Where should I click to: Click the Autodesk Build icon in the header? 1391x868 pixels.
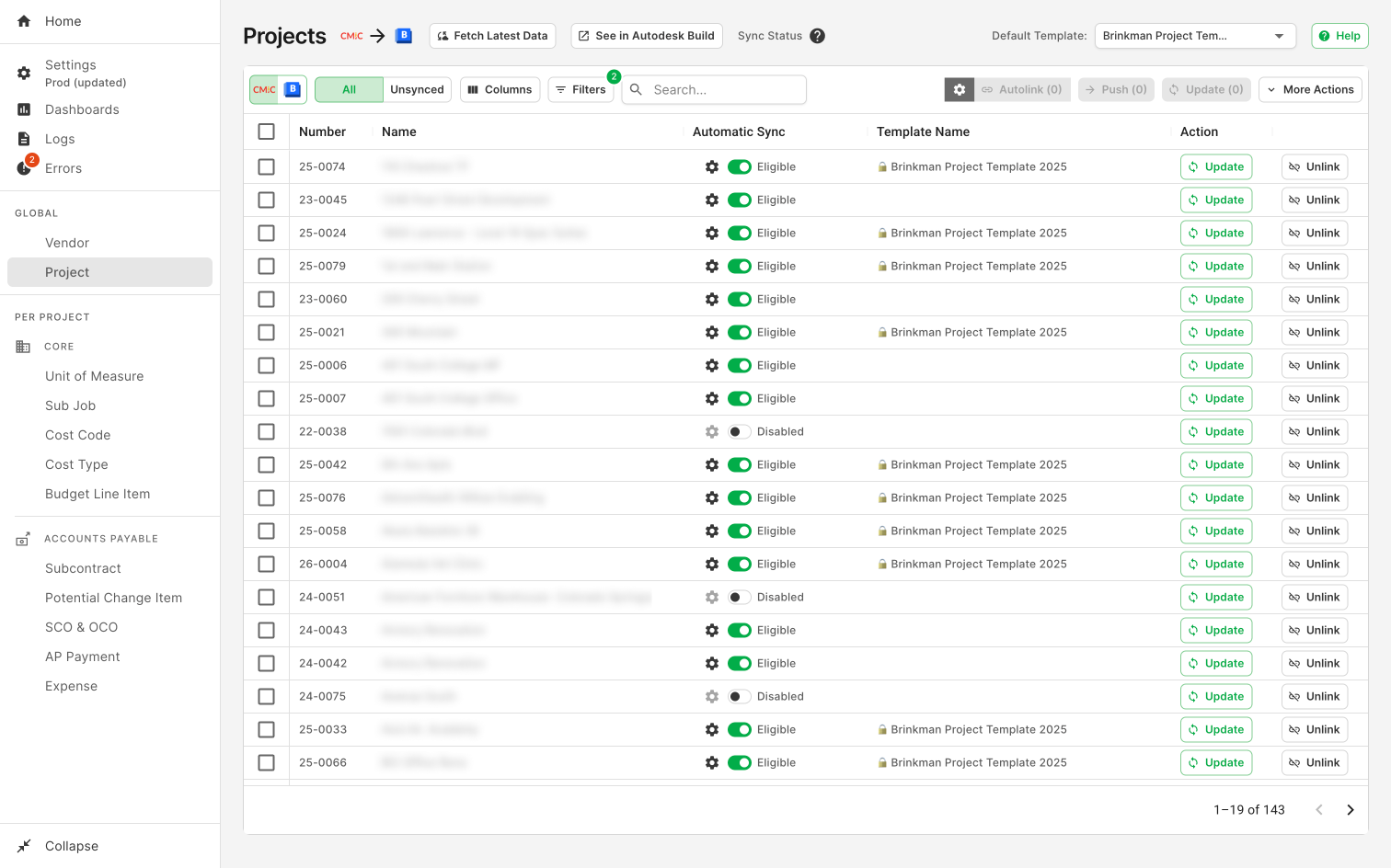[x=403, y=35]
